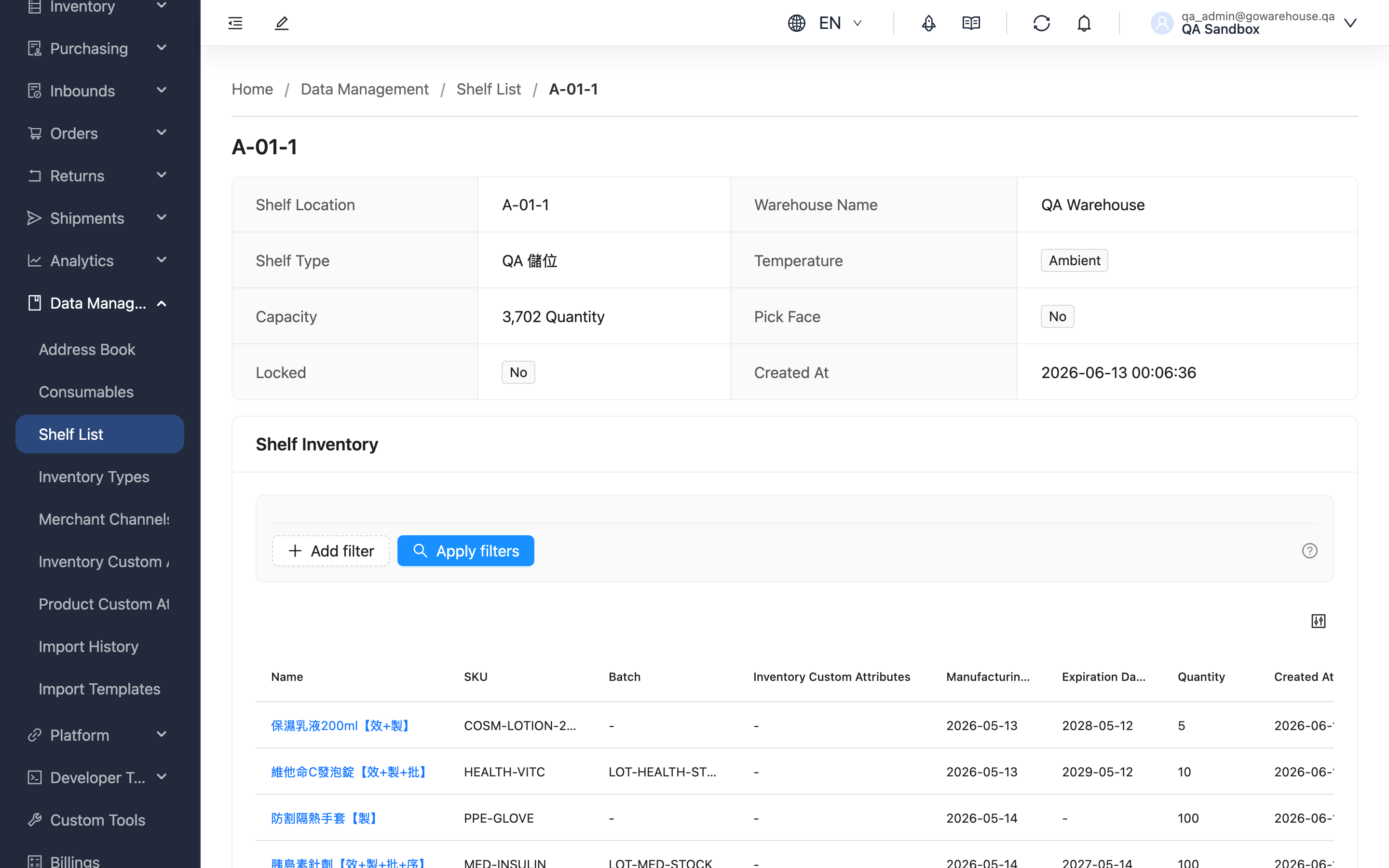Click the Data Management book icon
Viewport: 1389px width, 868px height.
[x=34, y=303]
